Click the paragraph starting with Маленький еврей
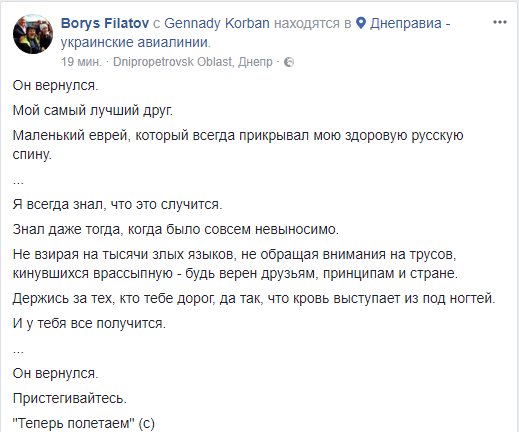This screenshot has height=432, width=519. 238,145
